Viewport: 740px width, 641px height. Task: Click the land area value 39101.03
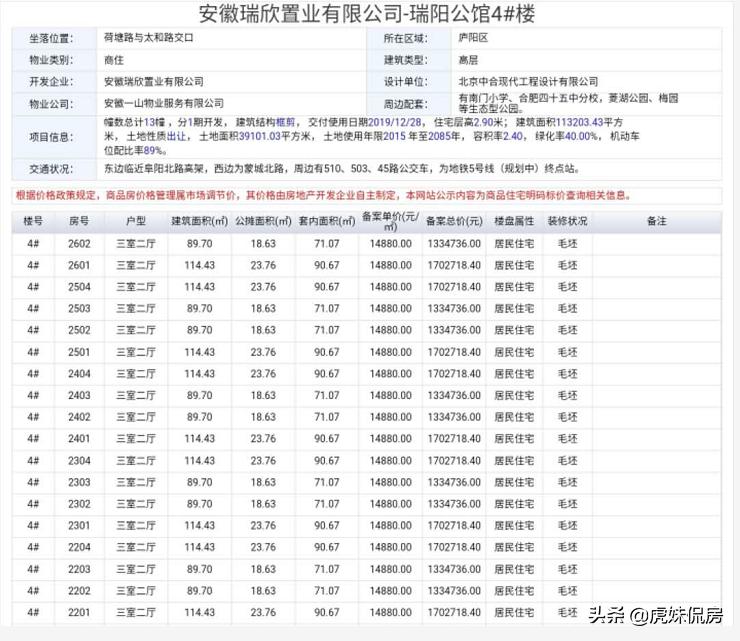pos(260,136)
